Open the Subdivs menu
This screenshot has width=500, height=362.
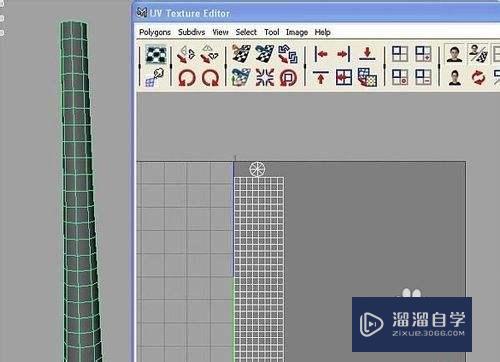(x=192, y=32)
